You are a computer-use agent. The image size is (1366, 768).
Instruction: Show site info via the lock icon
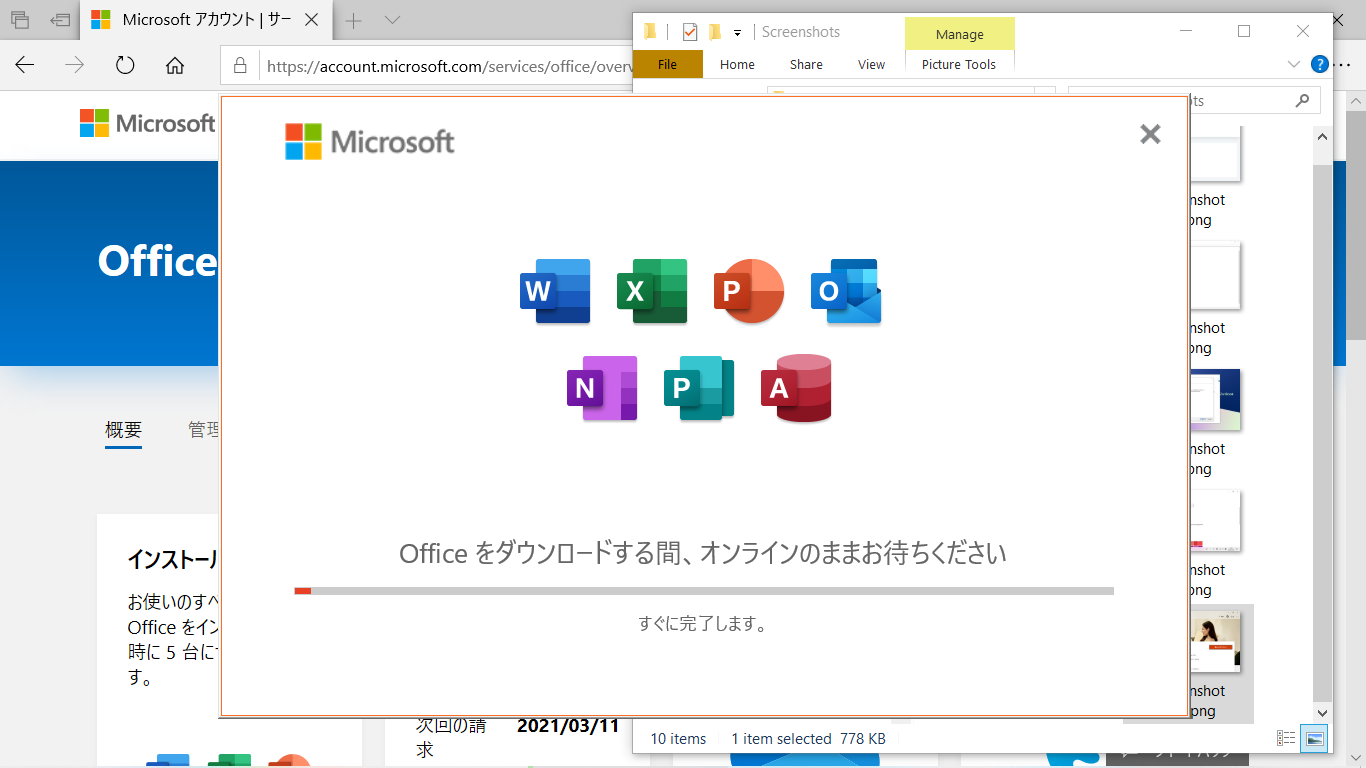click(240, 66)
